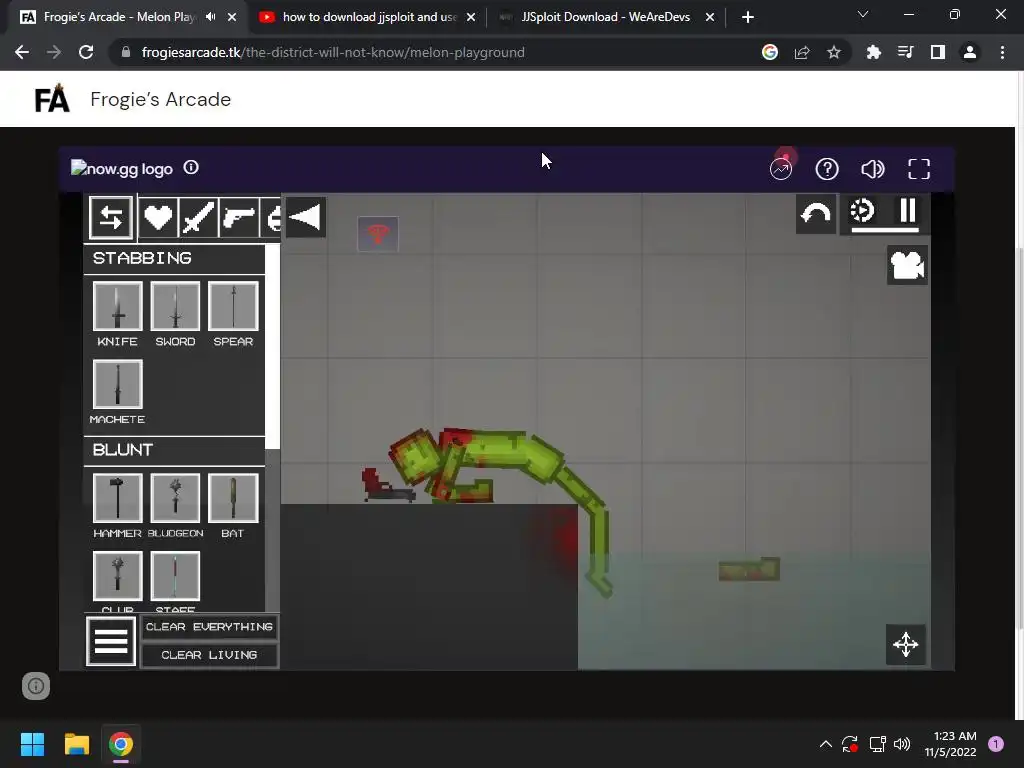The image size is (1024, 768).
Task: Switch to JJSploit Download WeAreDevs tab
Action: click(605, 17)
